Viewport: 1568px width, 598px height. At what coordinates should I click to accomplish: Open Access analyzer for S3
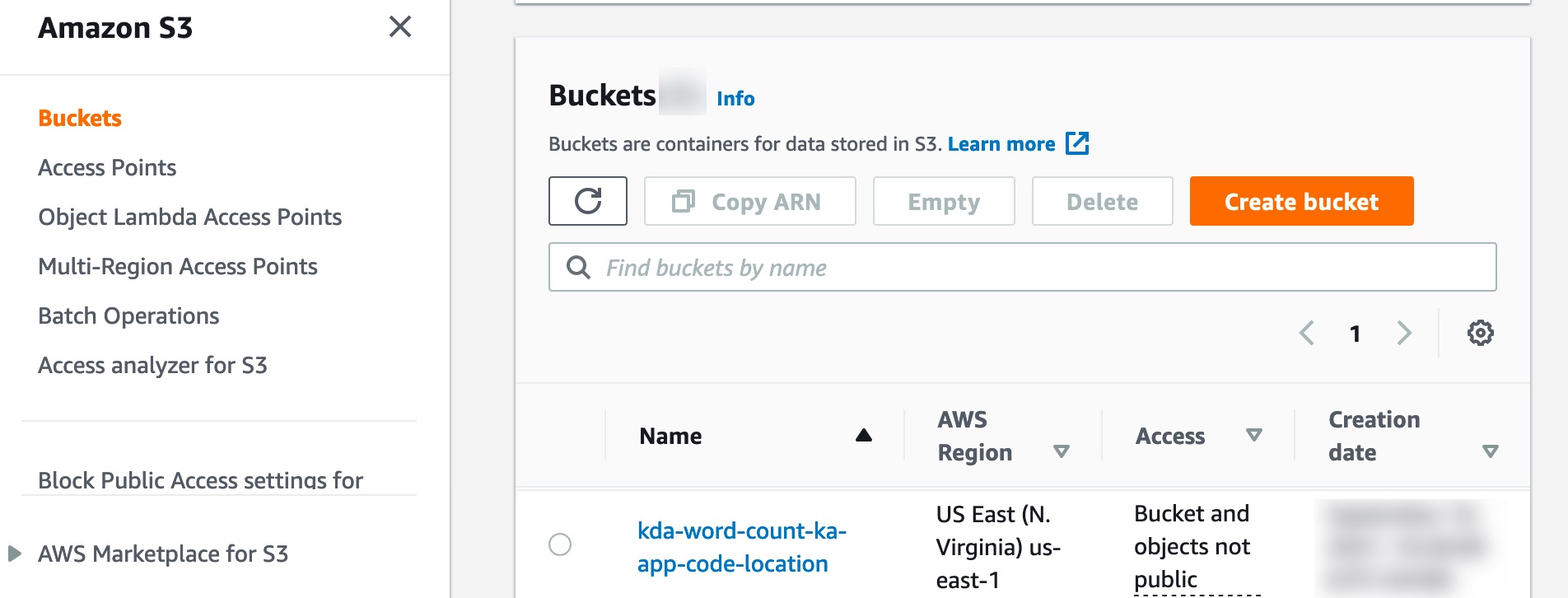click(x=152, y=366)
